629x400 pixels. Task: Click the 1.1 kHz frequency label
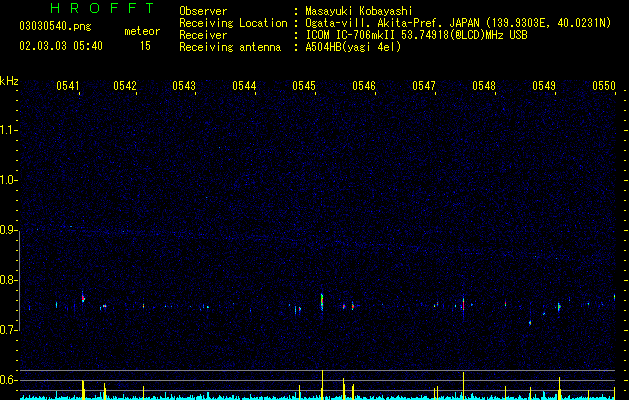pos(8,130)
